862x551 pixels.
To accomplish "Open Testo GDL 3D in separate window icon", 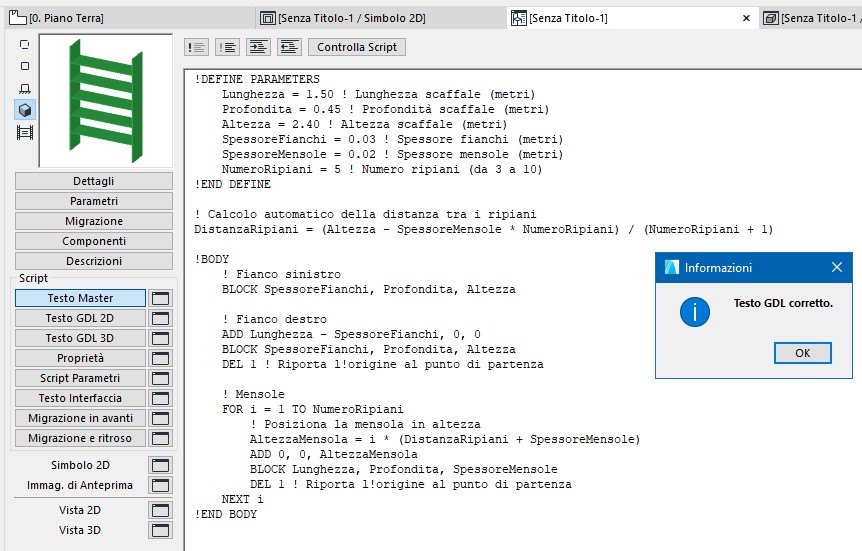I will 160,338.
